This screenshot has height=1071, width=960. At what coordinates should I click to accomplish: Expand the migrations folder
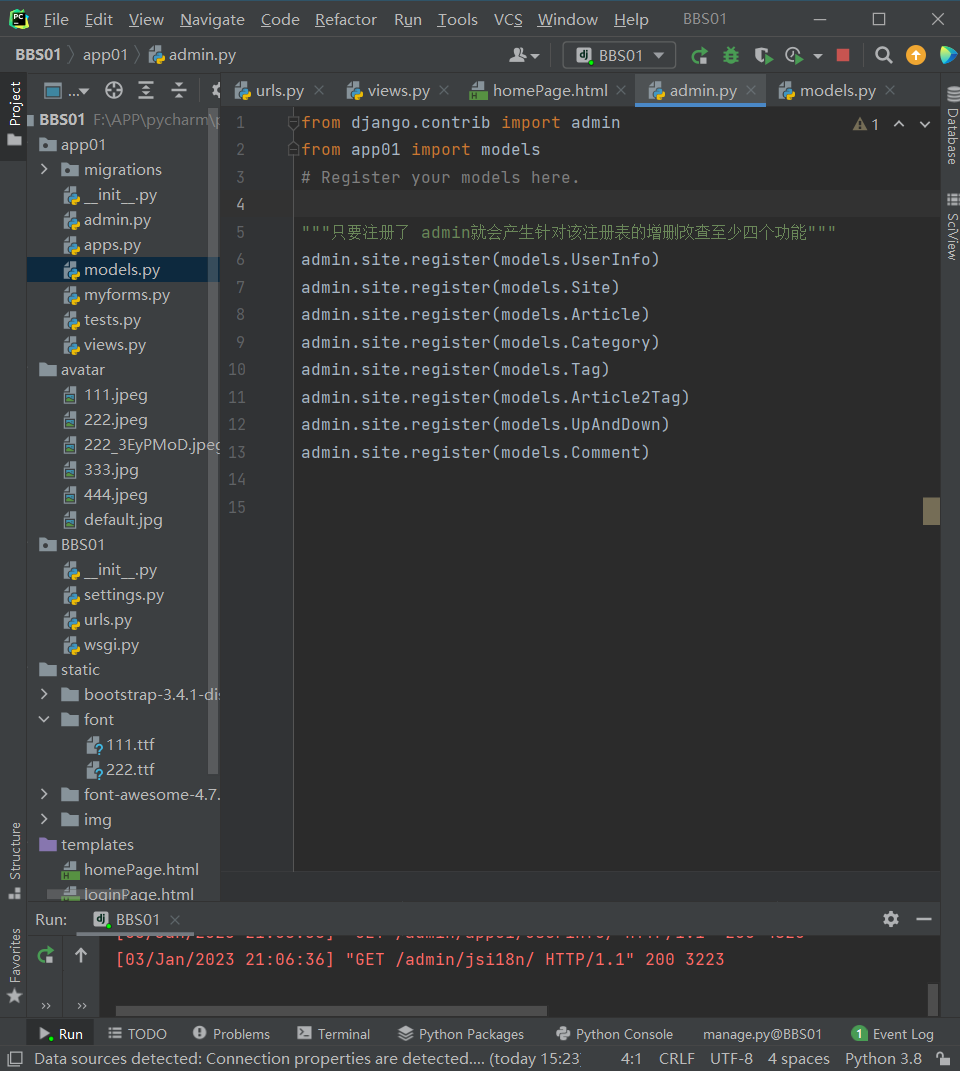coord(44,170)
